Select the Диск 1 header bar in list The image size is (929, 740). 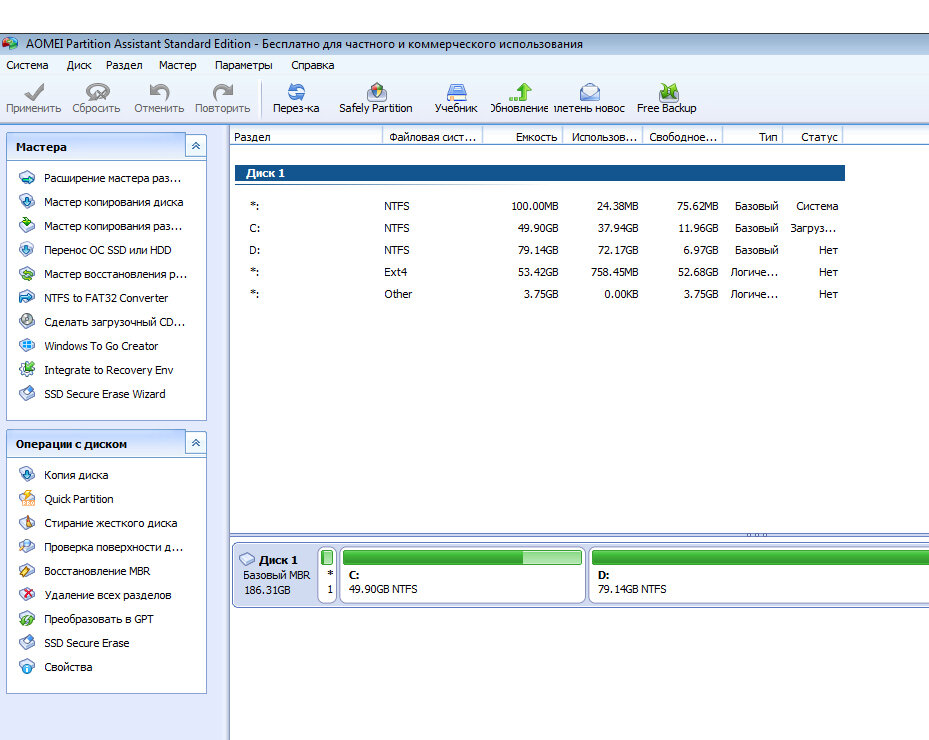[x=540, y=173]
